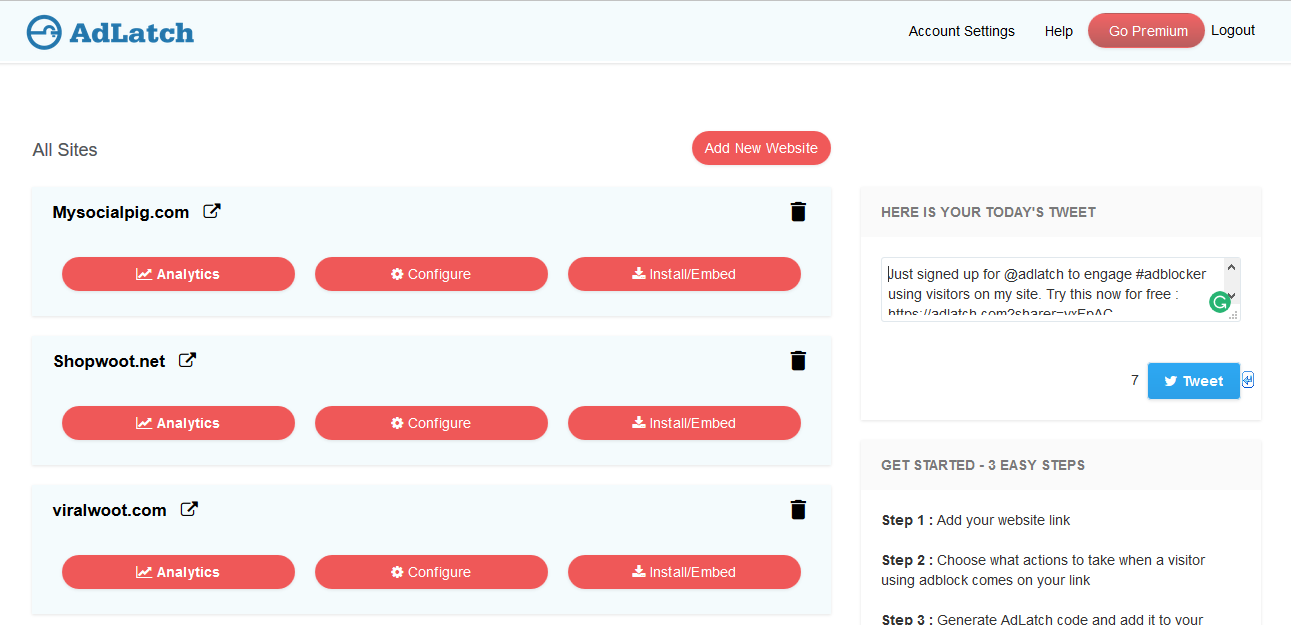Open external link icon for Shopwoot.net

[187, 360]
